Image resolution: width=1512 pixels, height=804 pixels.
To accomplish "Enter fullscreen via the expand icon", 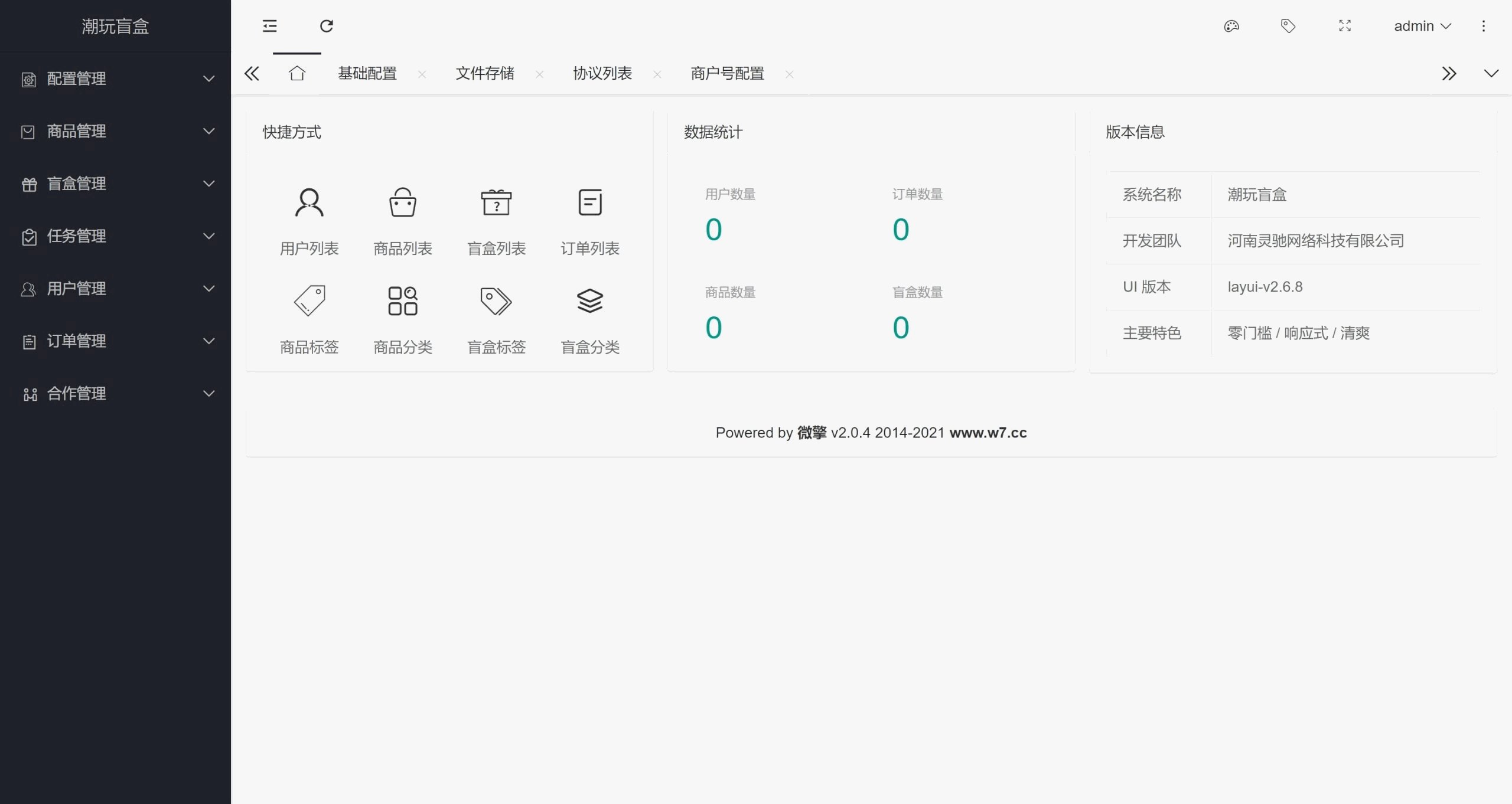I will 1345,26.
